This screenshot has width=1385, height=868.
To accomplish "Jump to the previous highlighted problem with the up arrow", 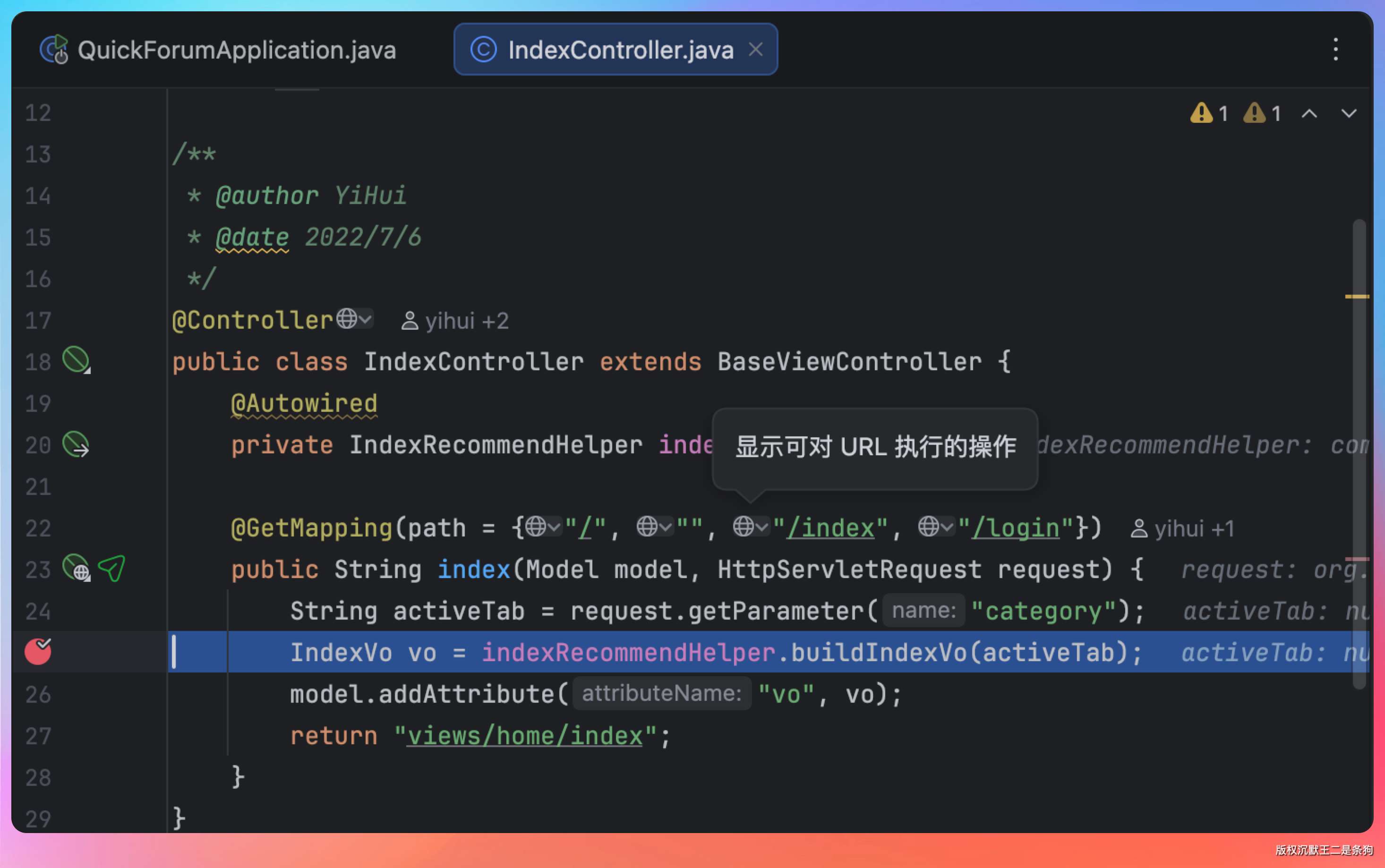I will click(1309, 113).
